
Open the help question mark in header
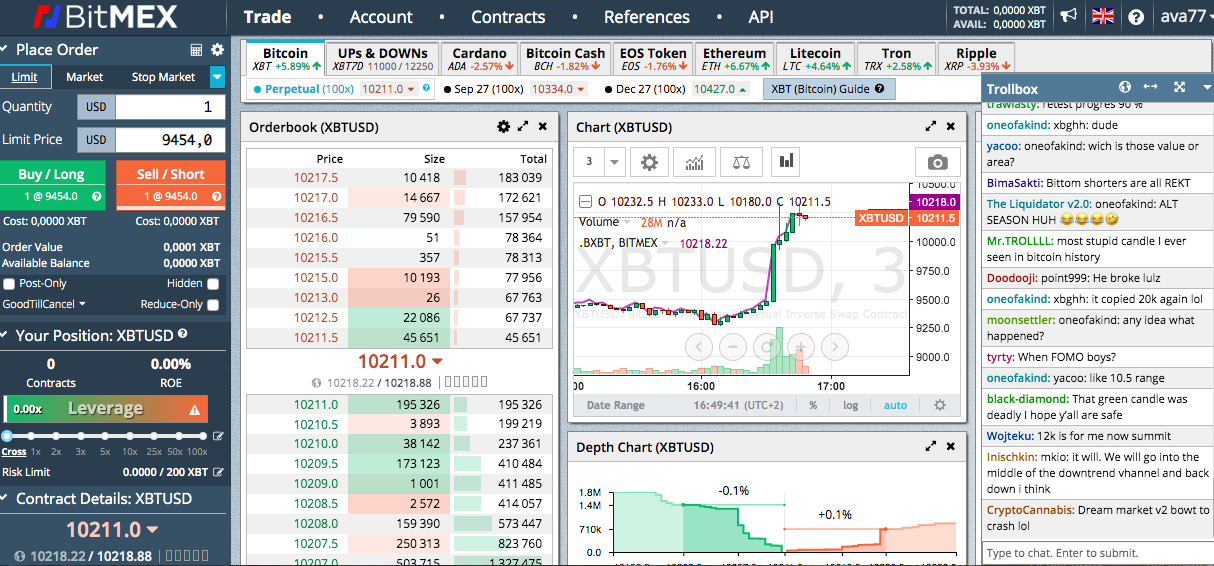[x=1136, y=17]
